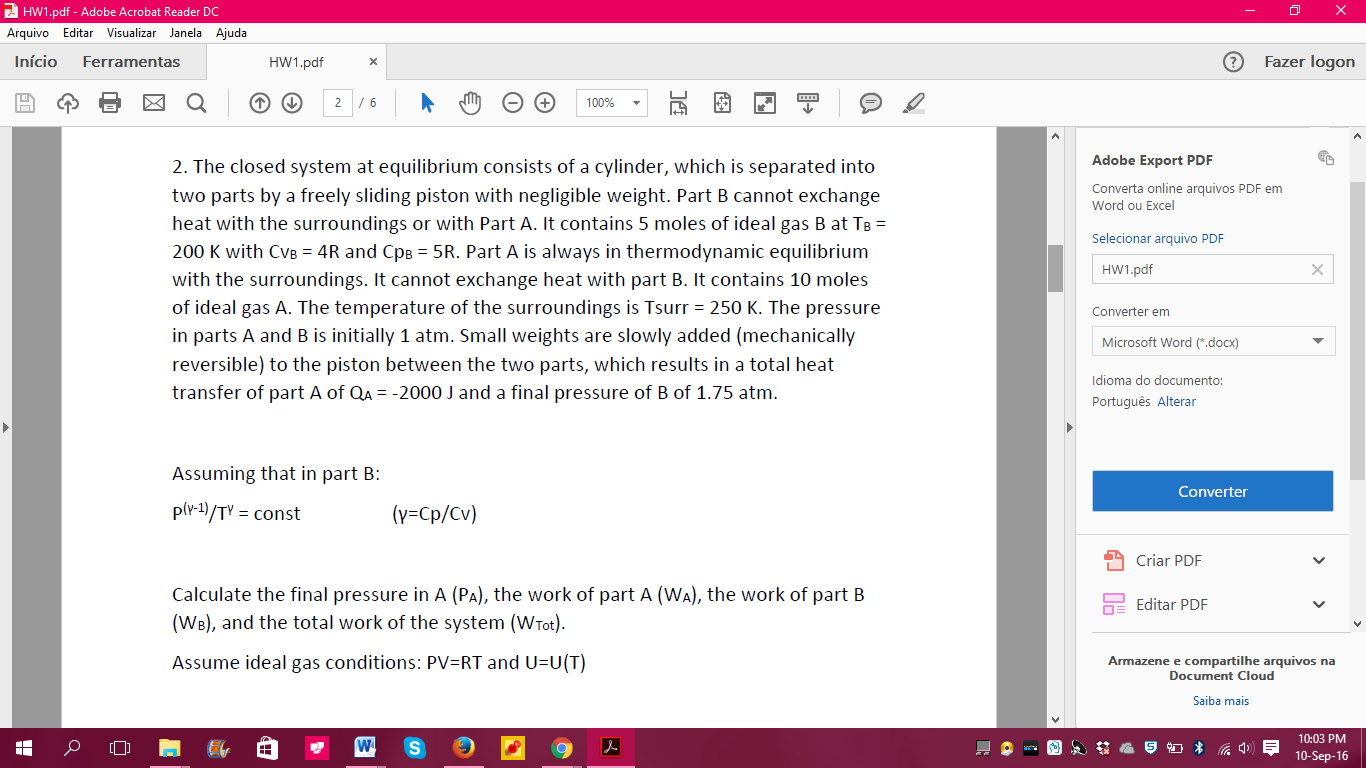Activate the Highlight text tool
This screenshot has width=1366, height=768.
(x=913, y=103)
